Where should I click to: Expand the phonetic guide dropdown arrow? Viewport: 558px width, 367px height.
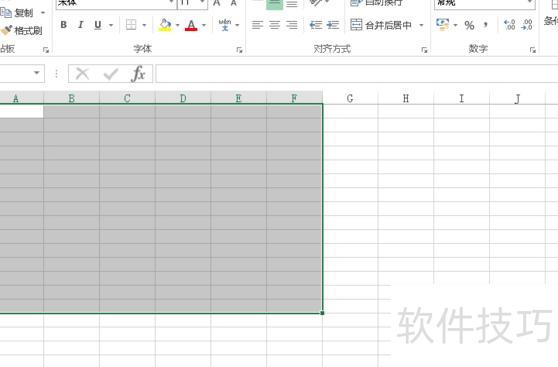click(x=237, y=25)
